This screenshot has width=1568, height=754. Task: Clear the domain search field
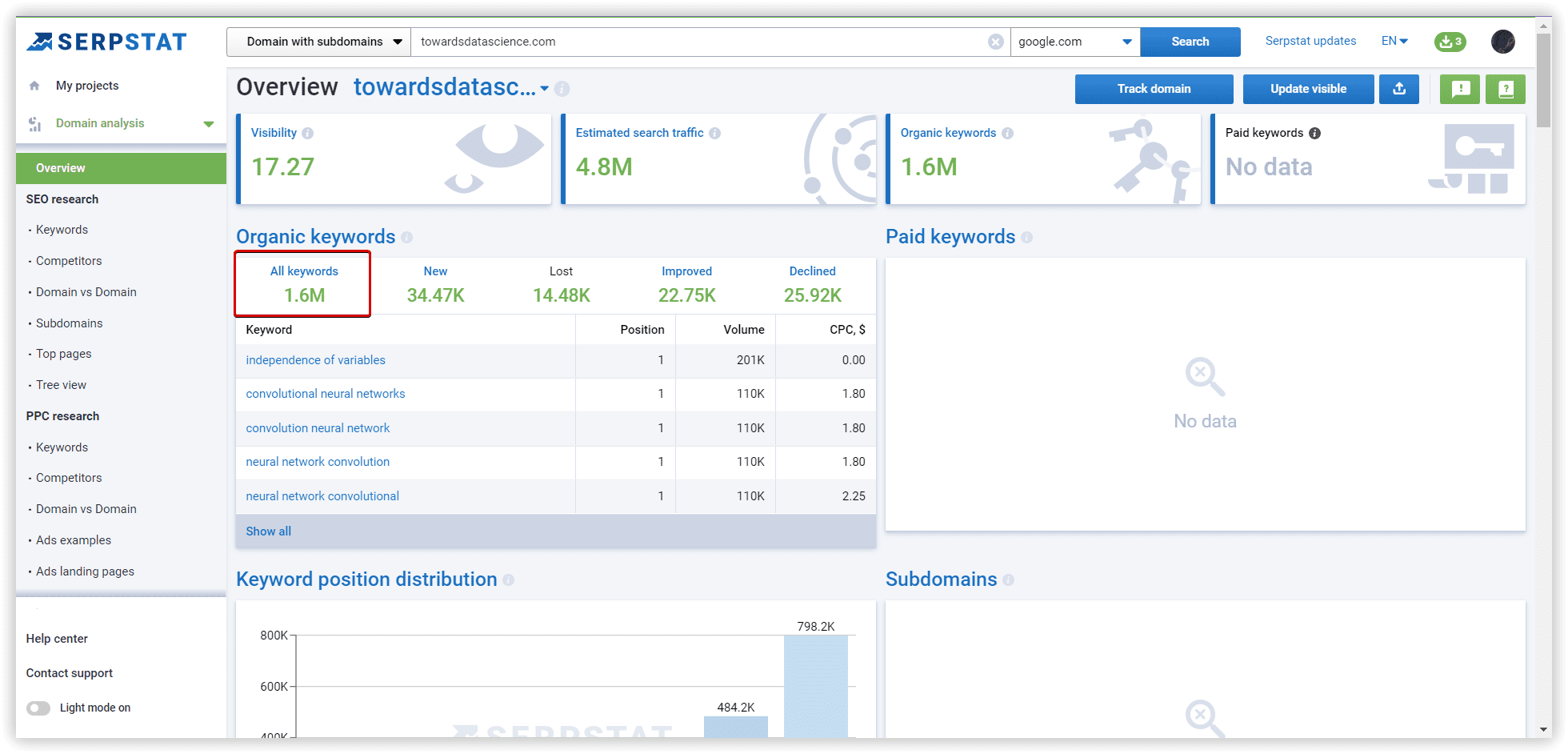coord(995,42)
